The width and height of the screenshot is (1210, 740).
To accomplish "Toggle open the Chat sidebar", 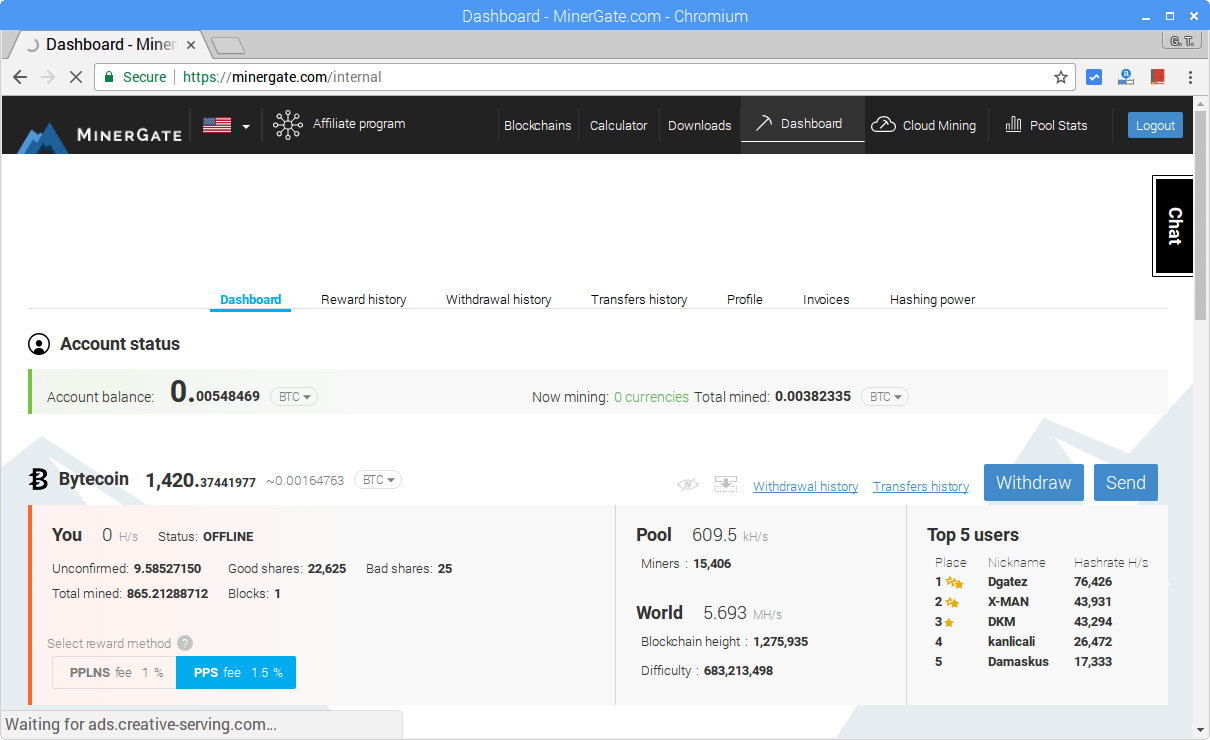I will tap(1172, 226).
